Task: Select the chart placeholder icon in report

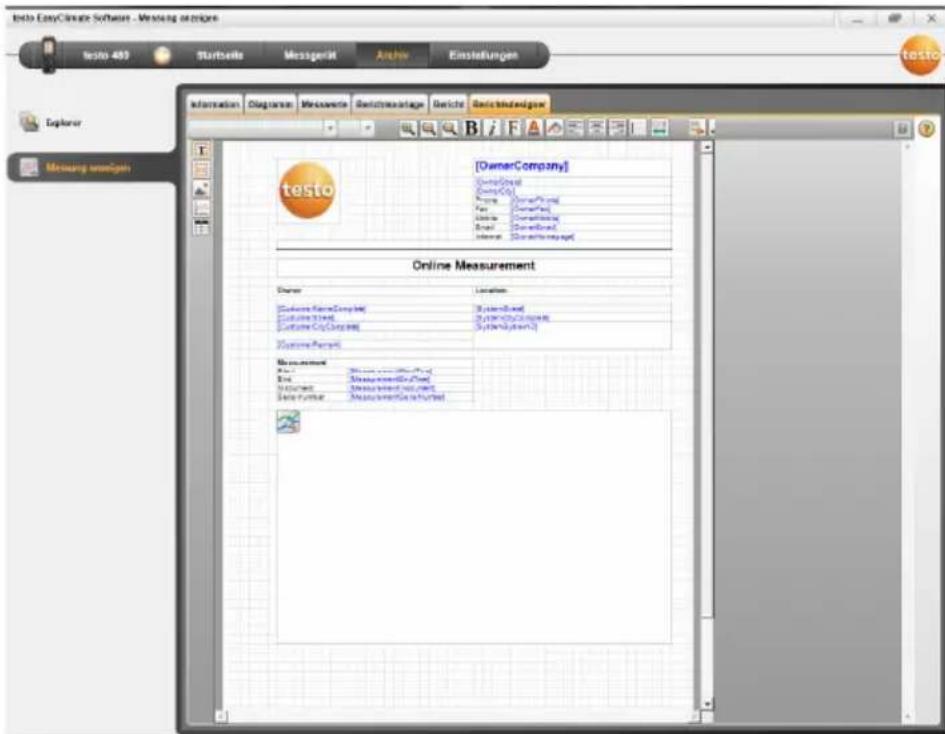Action: click(x=288, y=422)
